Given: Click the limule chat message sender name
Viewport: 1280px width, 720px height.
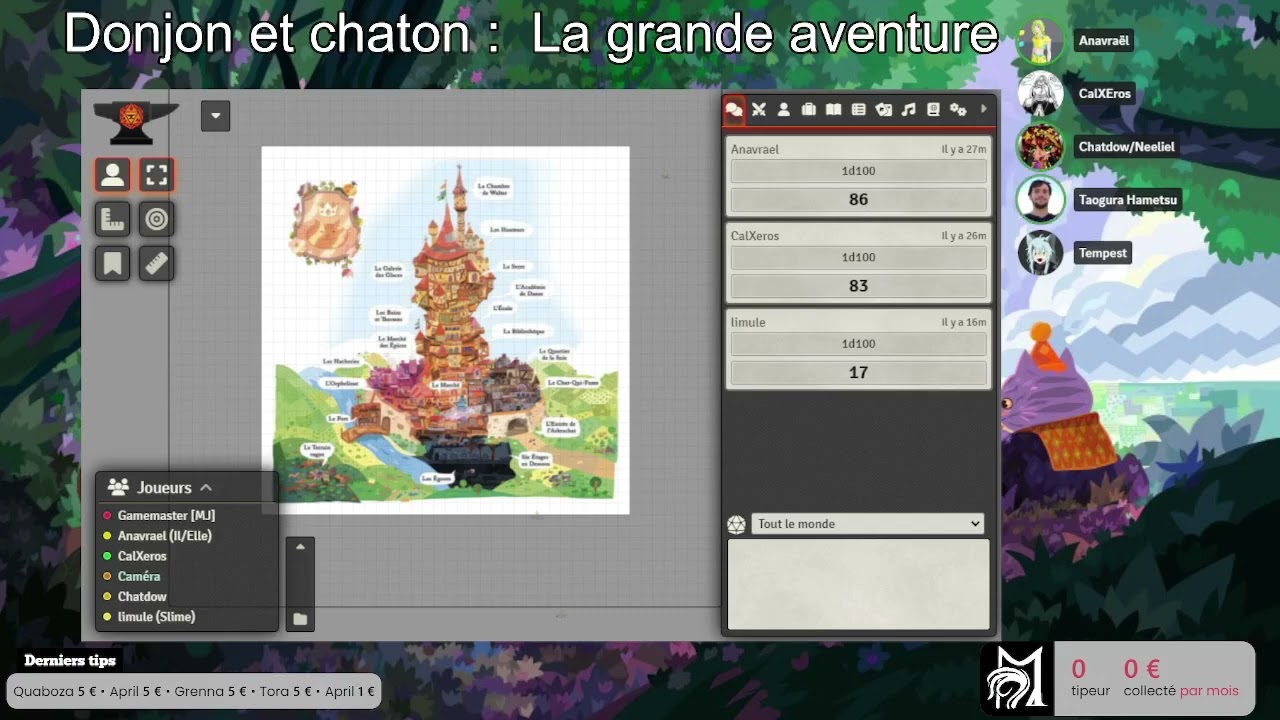Looking at the screenshot, I should [x=748, y=322].
